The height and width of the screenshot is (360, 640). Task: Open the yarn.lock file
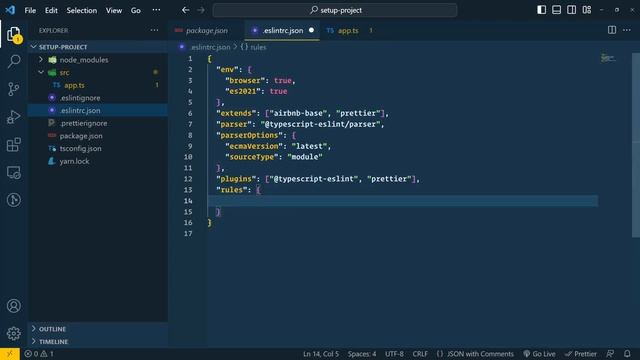[x=98, y=161]
